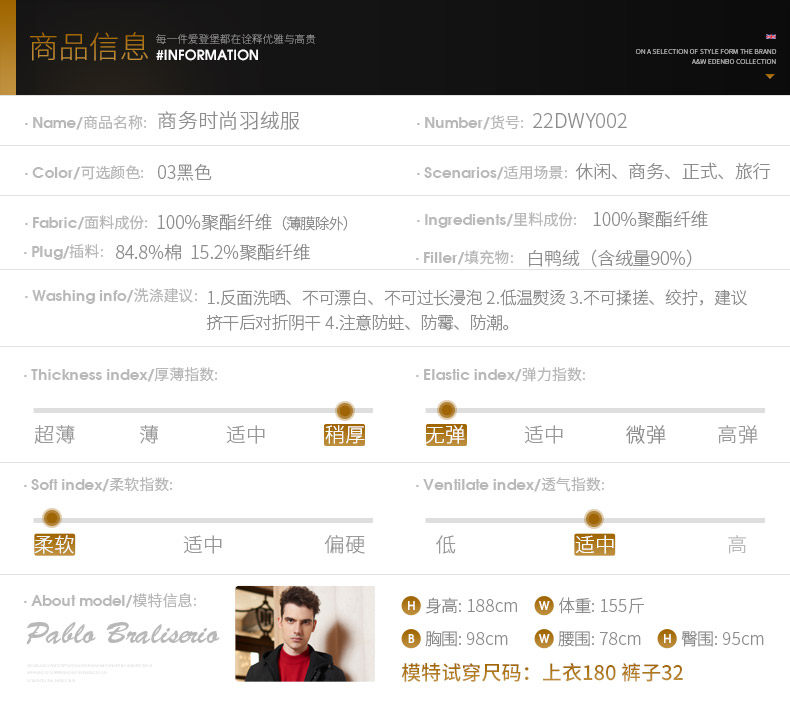790x713 pixels.
Task: Click the scenarios text 休闲、商务、正式、旅行
Action: pos(673,172)
